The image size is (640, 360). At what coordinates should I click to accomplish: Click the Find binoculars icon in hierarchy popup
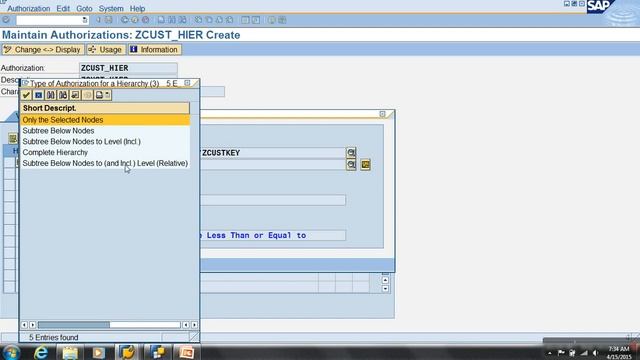[x=51, y=95]
